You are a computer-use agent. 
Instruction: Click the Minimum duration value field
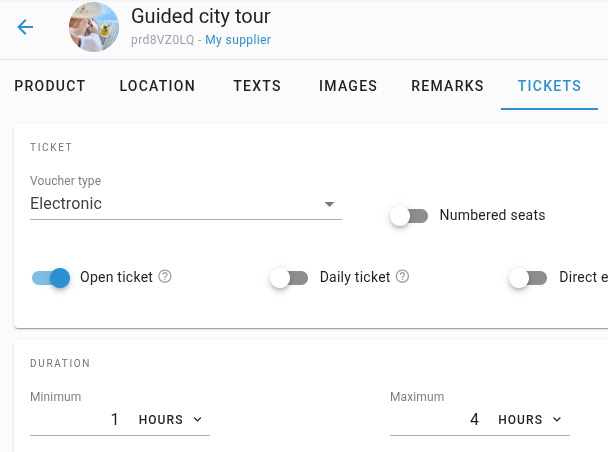(x=76, y=419)
